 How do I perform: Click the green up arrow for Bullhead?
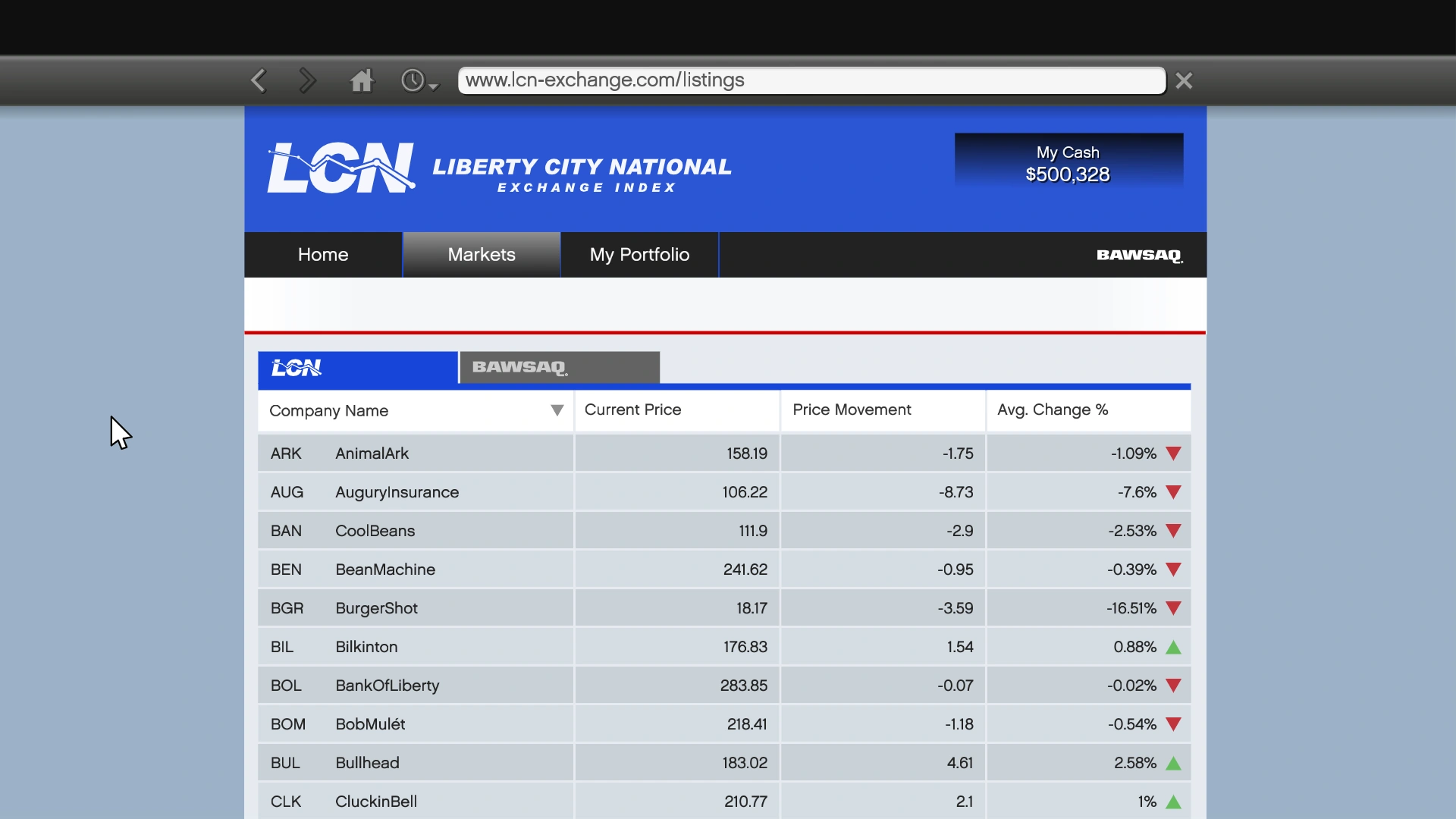coord(1173,763)
